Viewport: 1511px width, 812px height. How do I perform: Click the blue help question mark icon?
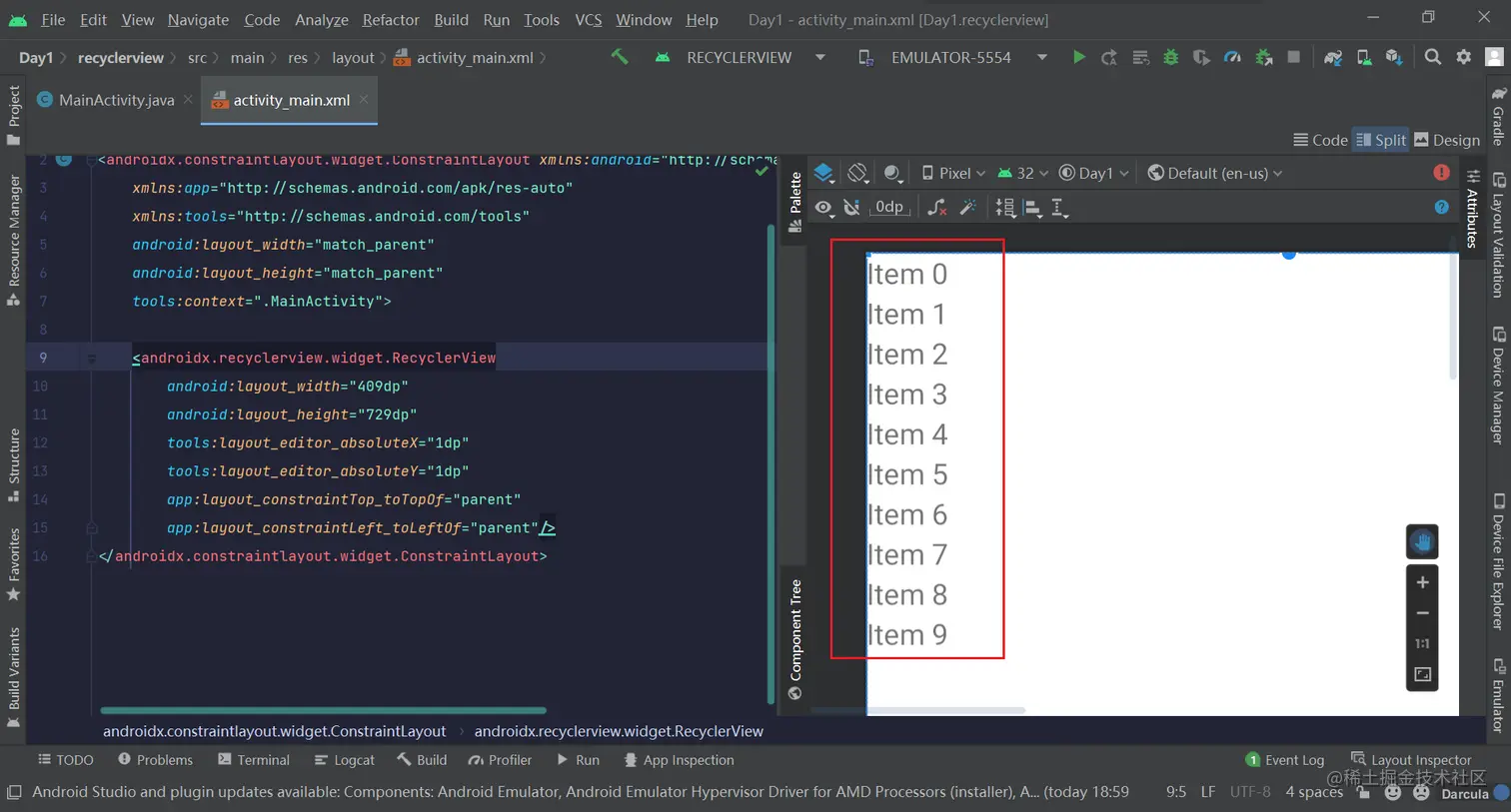tap(1441, 207)
